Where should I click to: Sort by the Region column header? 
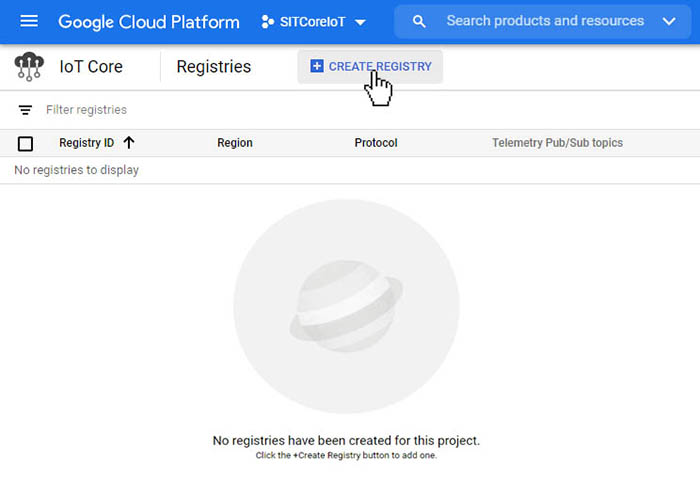(235, 143)
